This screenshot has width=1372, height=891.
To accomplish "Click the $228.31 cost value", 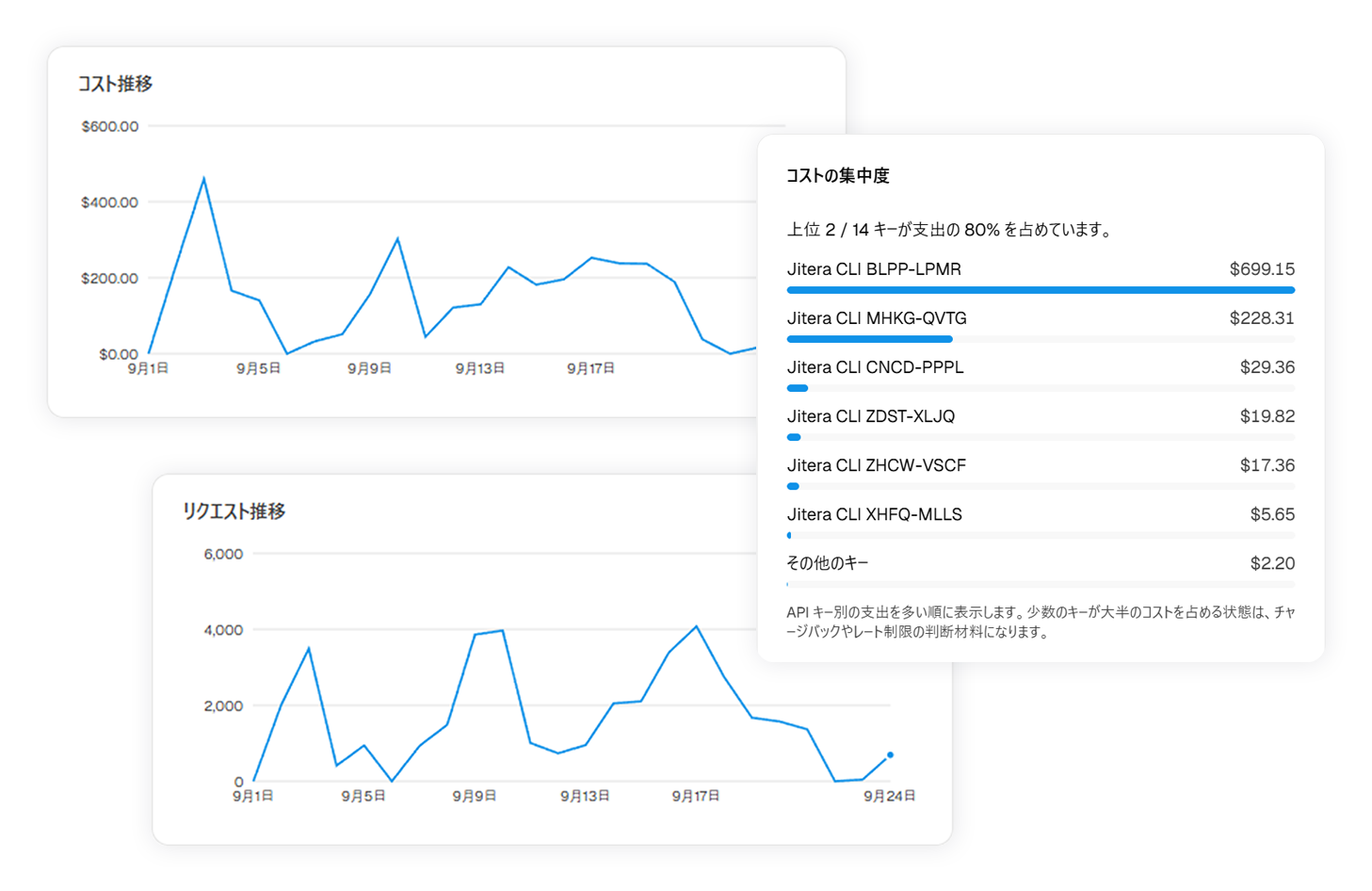I will 1262,318.
